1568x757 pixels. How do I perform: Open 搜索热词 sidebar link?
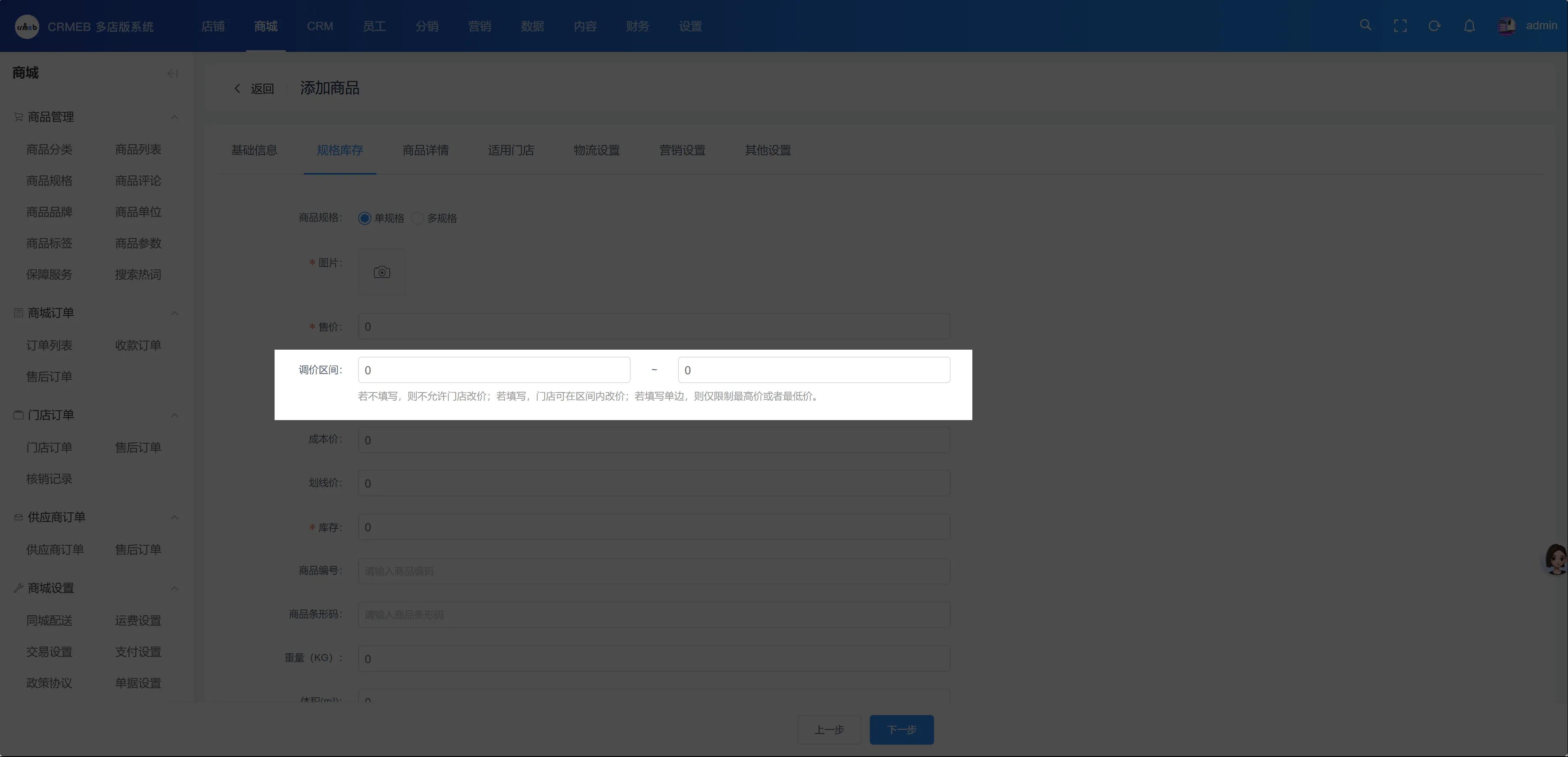138,275
